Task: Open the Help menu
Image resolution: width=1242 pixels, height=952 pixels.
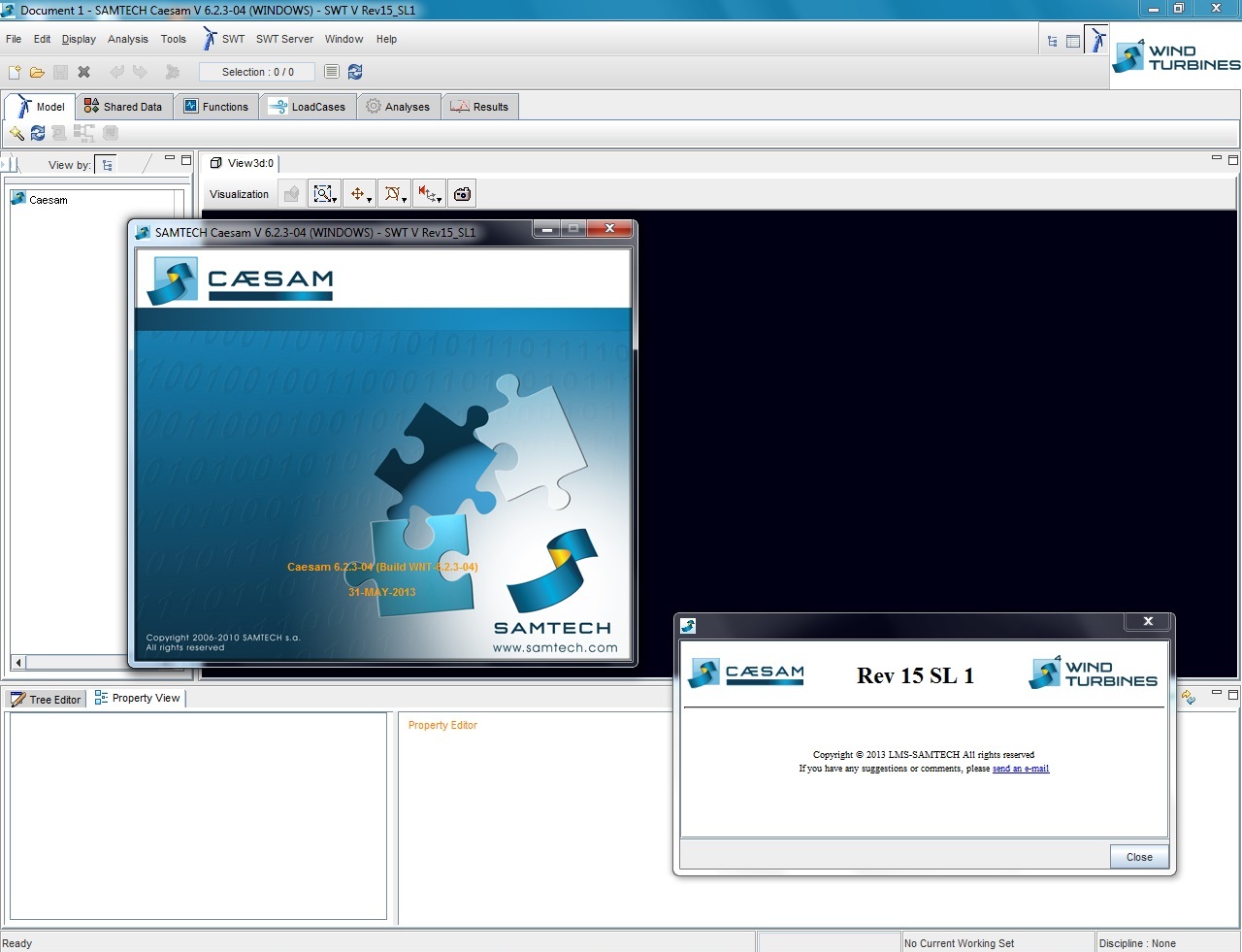Action: pos(386,39)
